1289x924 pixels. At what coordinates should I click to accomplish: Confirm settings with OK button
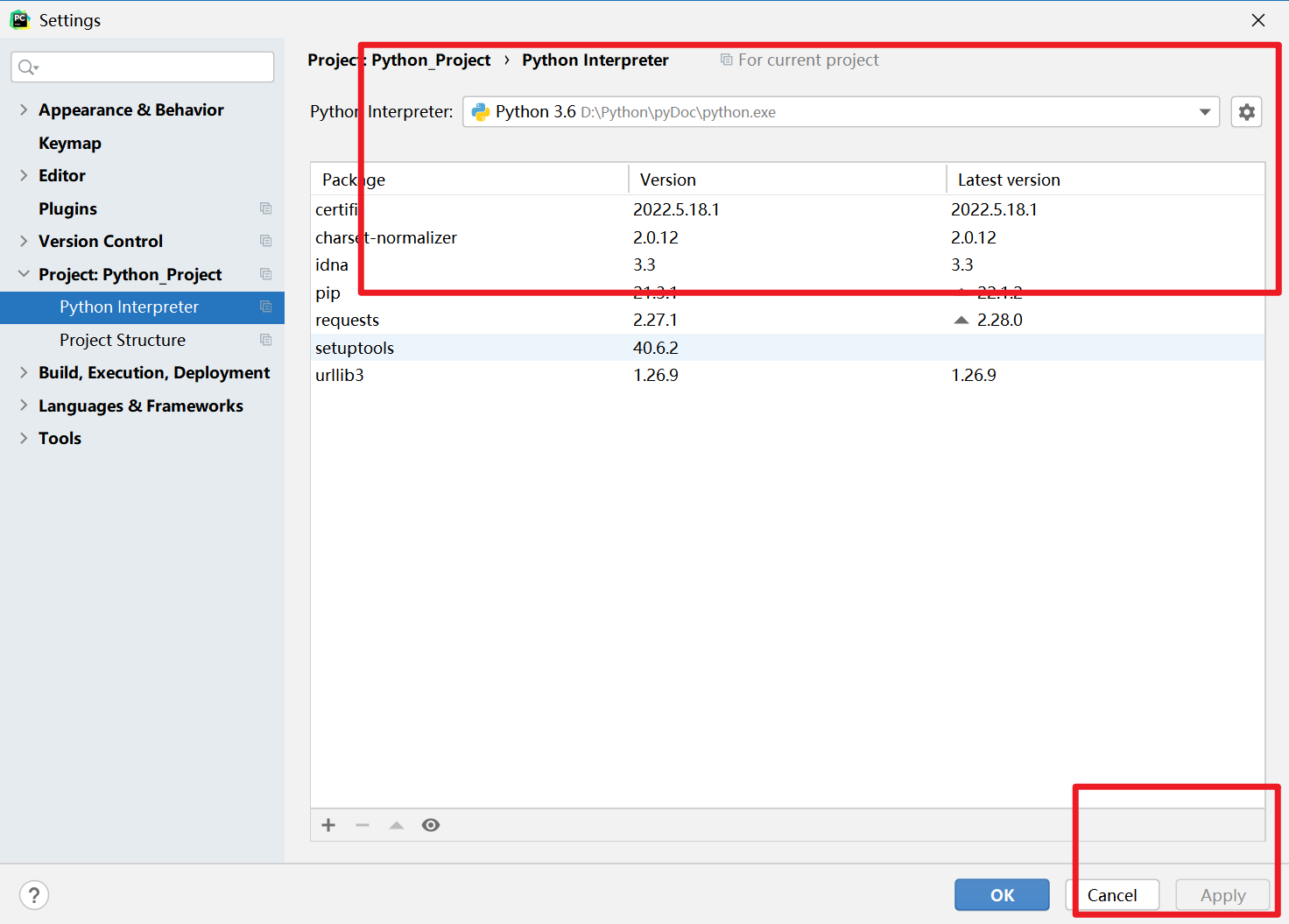[1002, 895]
